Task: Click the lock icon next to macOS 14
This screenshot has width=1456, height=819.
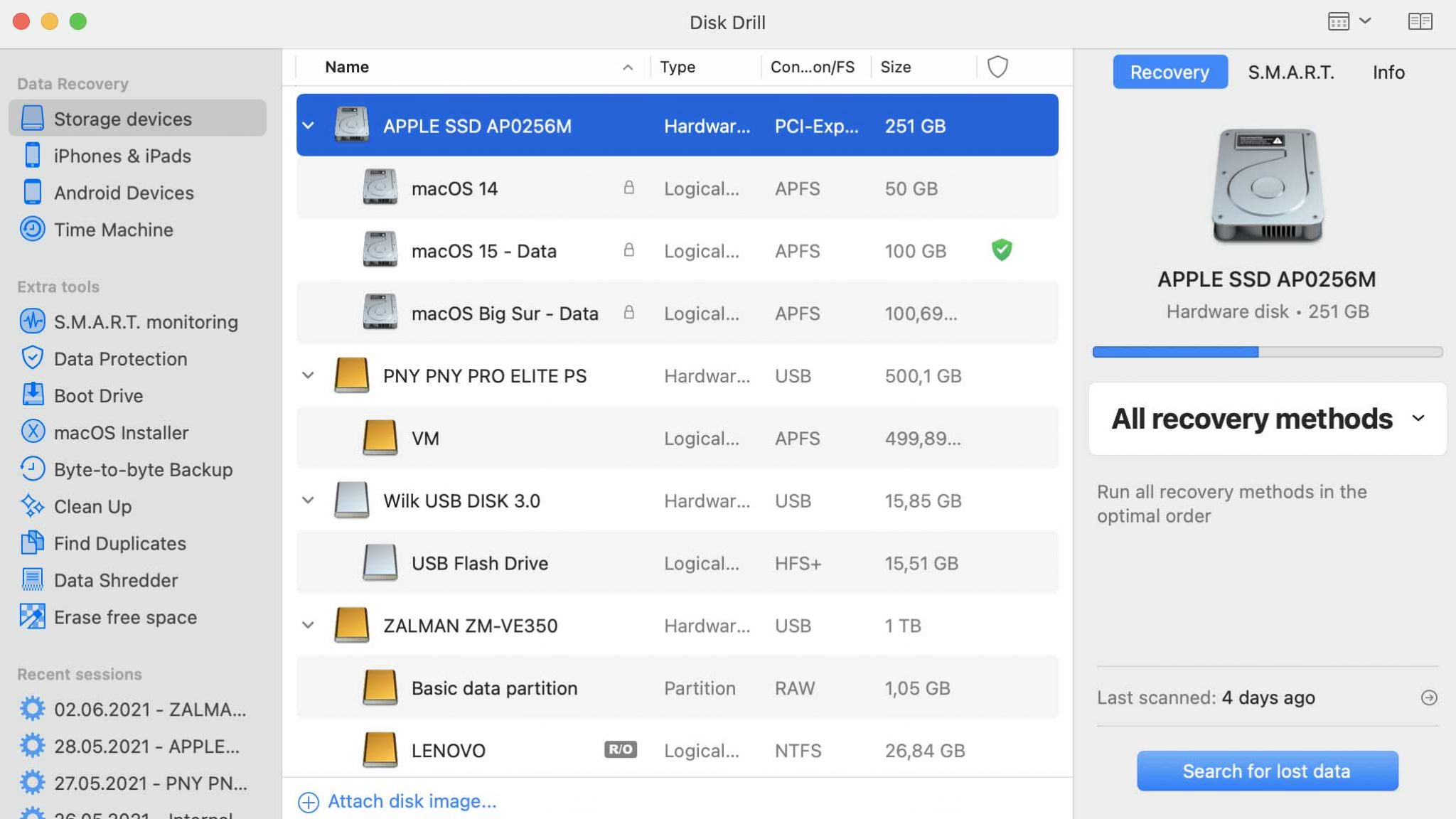Action: (x=628, y=188)
